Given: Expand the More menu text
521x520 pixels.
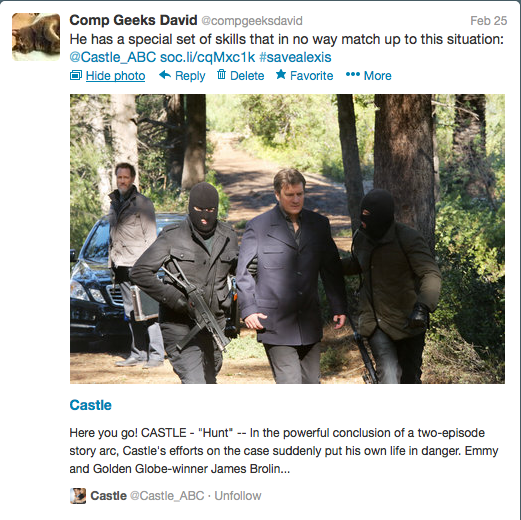Looking at the screenshot, I should (x=377, y=76).
